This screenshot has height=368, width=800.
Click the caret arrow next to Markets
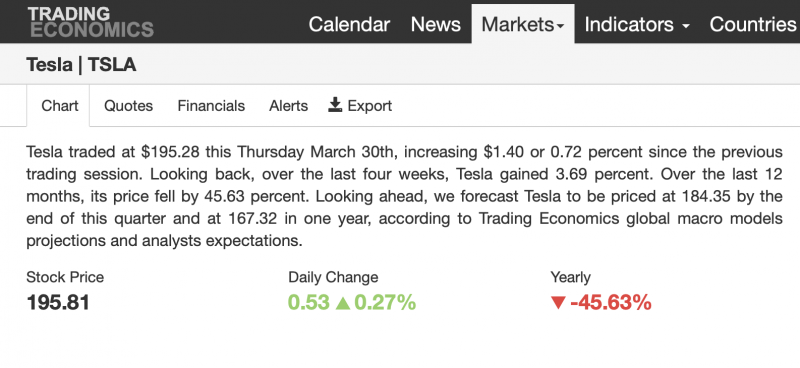point(560,26)
